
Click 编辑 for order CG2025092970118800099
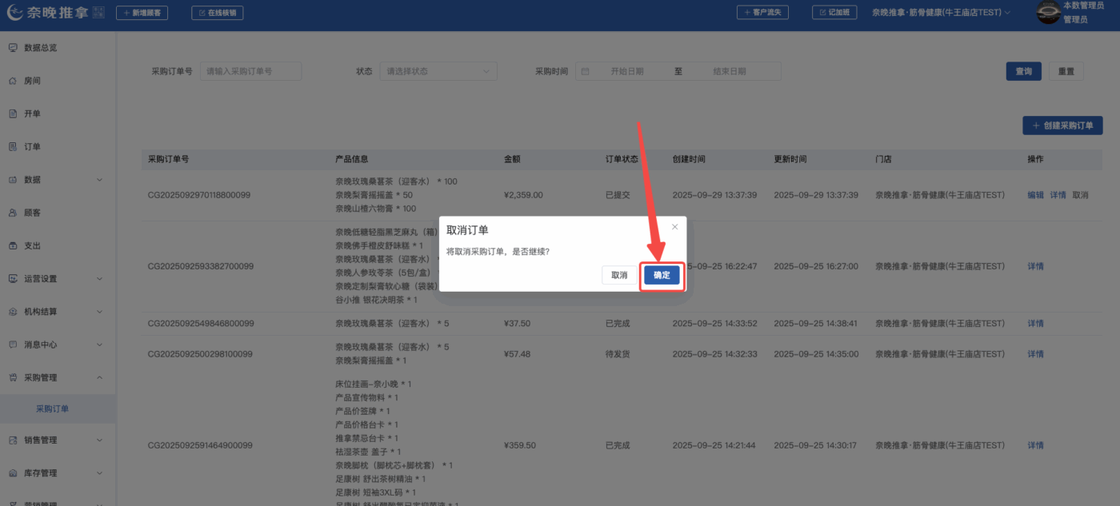click(1035, 194)
